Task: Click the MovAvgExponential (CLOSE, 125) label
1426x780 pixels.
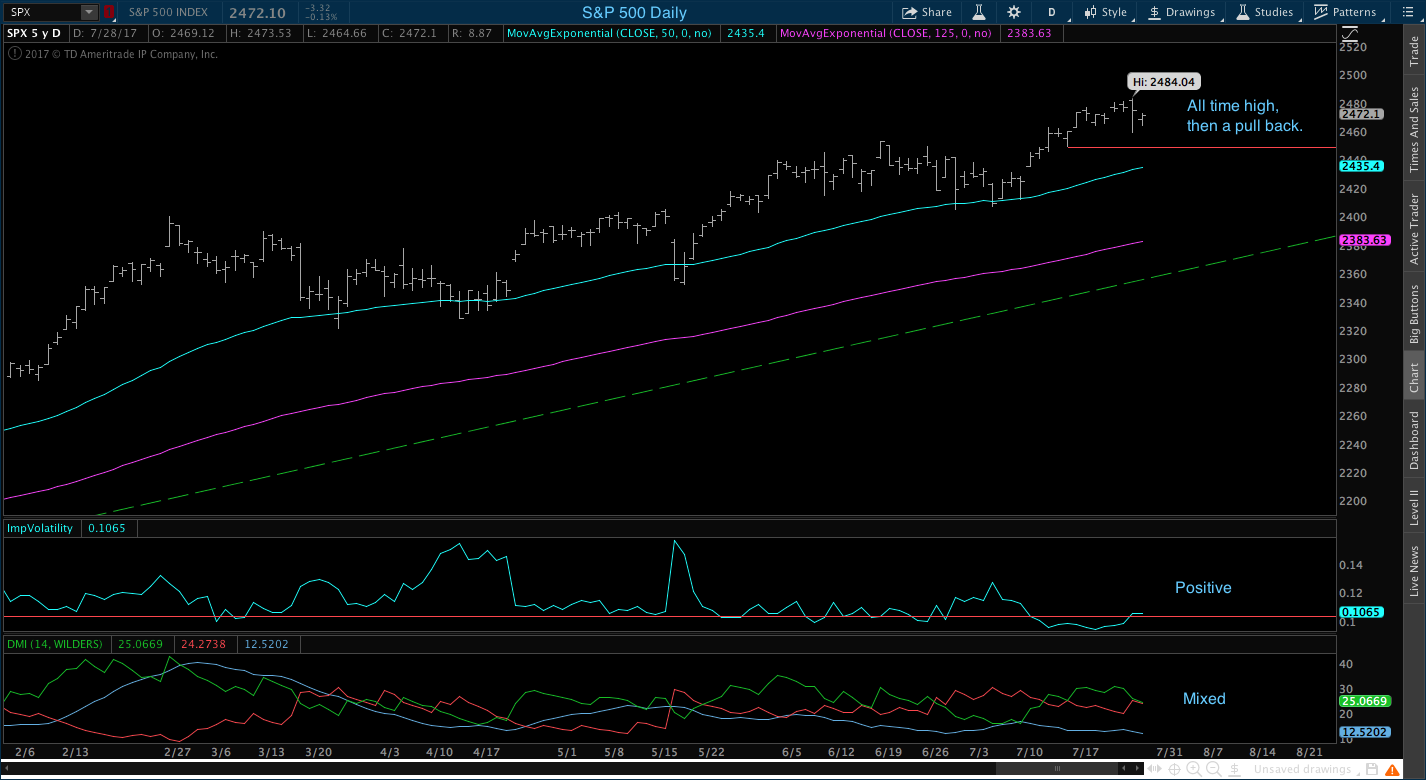Action: (x=886, y=33)
